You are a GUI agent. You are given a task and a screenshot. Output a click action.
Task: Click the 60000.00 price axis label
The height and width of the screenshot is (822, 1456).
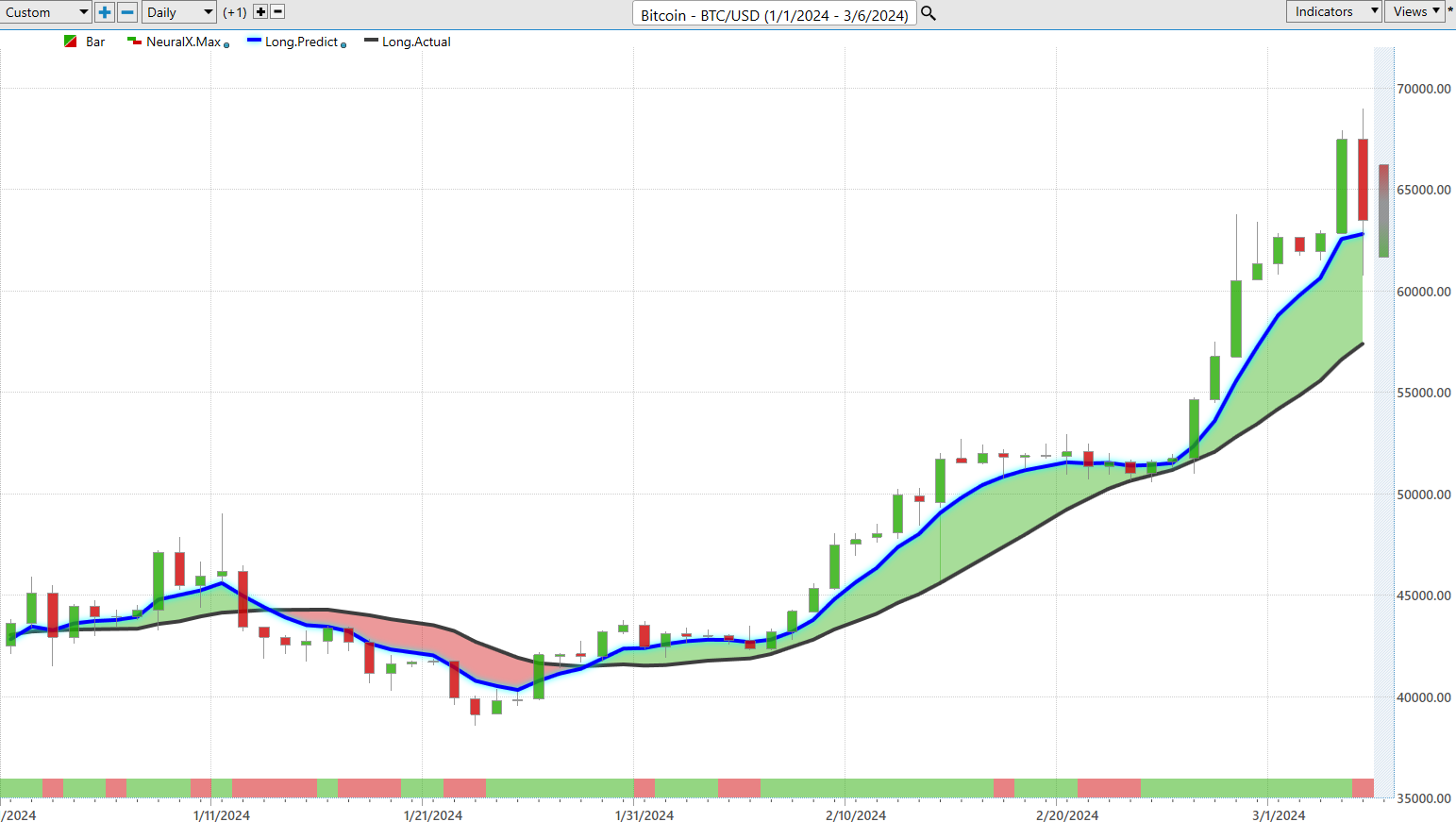tap(1424, 292)
